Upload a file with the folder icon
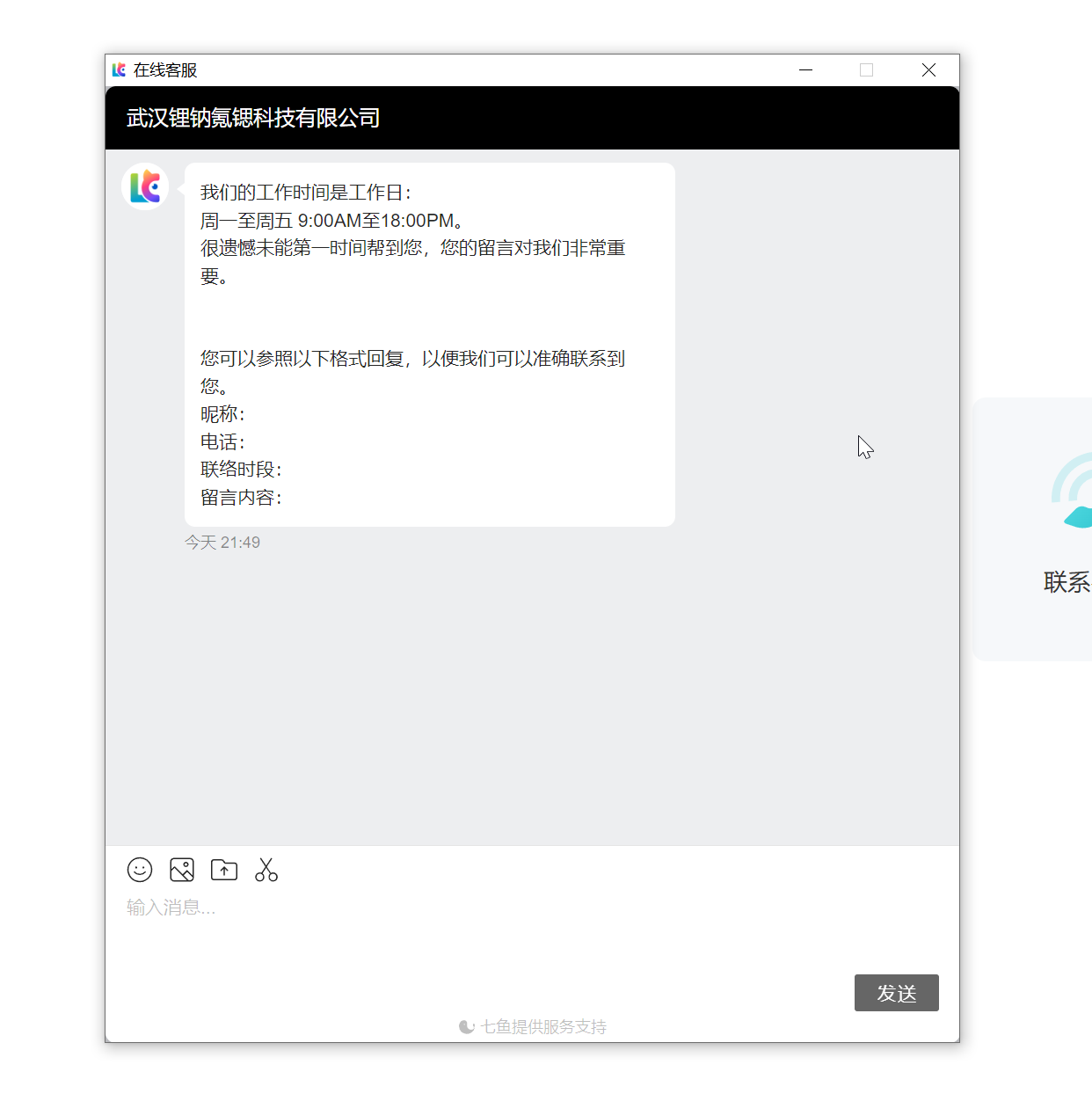The height and width of the screenshot is (1101, 1092). pos(224,870)
